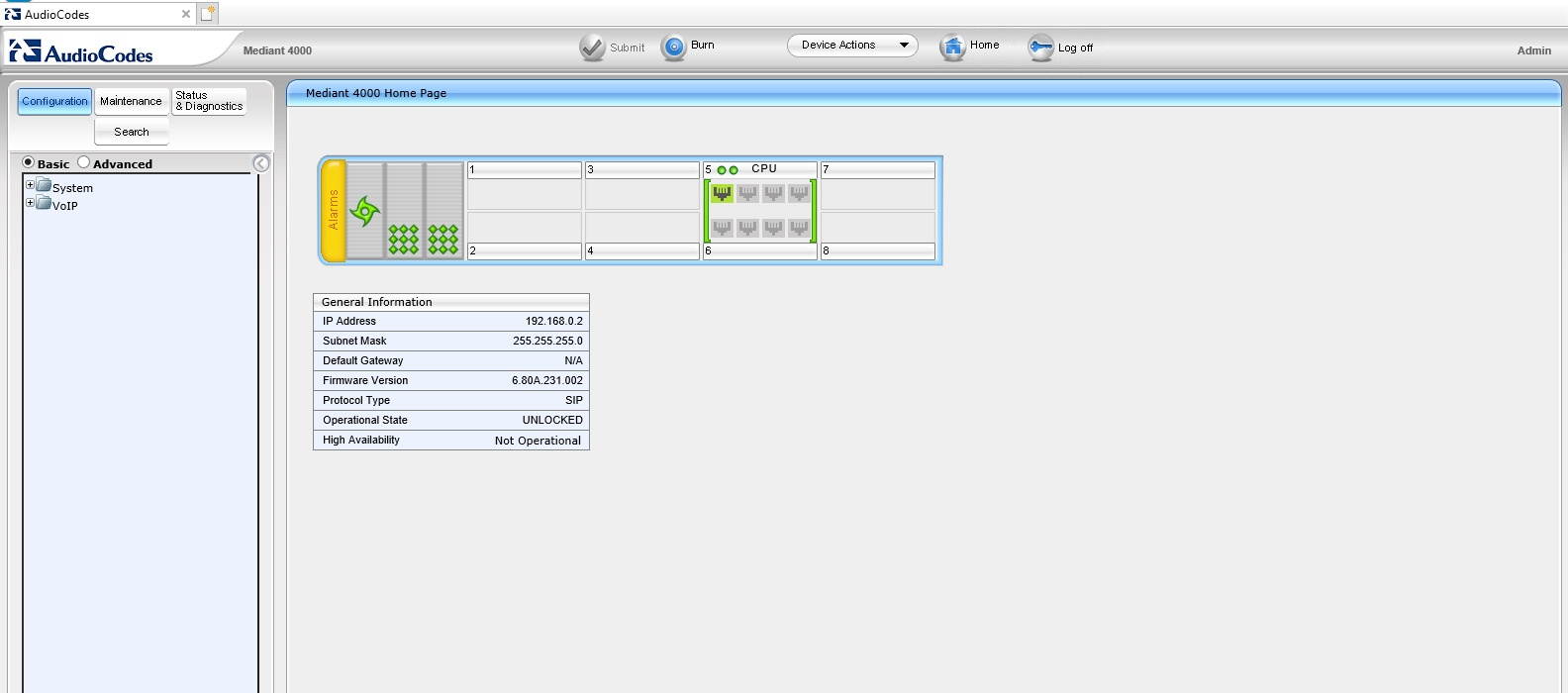Click the Log off key icon
The image size is (1568, 693).
1040,48
